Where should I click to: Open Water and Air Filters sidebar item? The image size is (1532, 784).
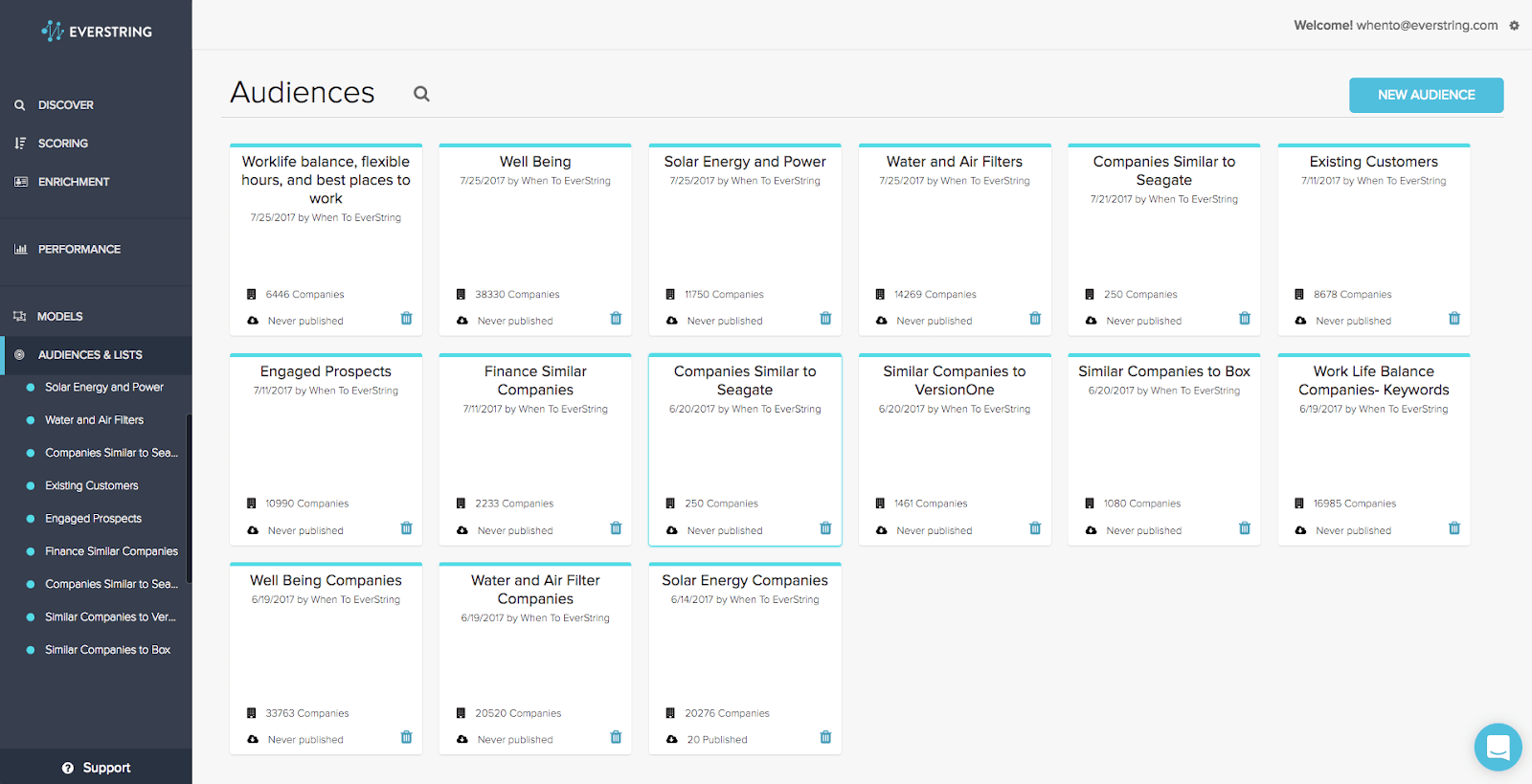pos(94,420)
